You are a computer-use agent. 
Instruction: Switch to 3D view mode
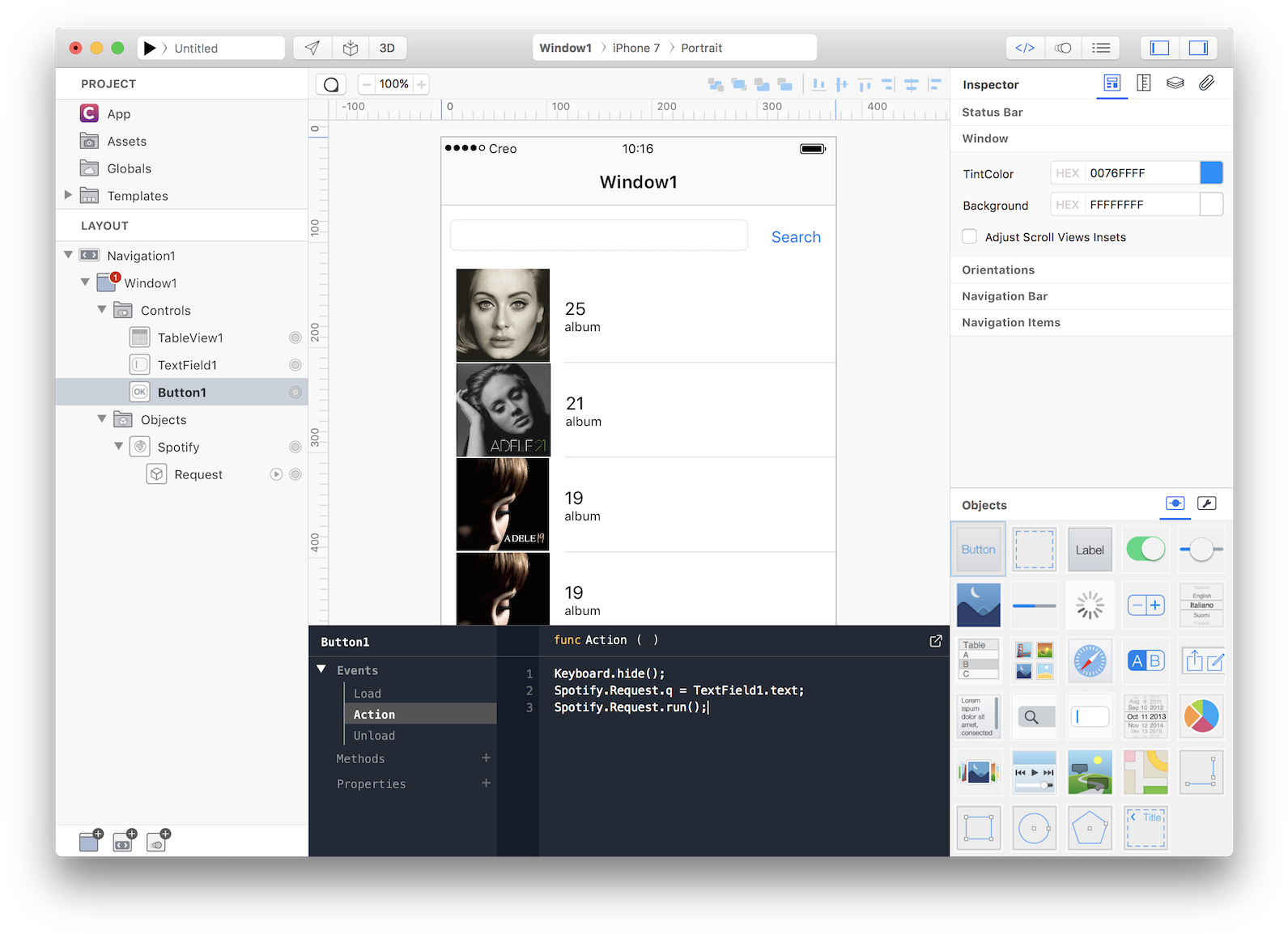coord(387,49)
